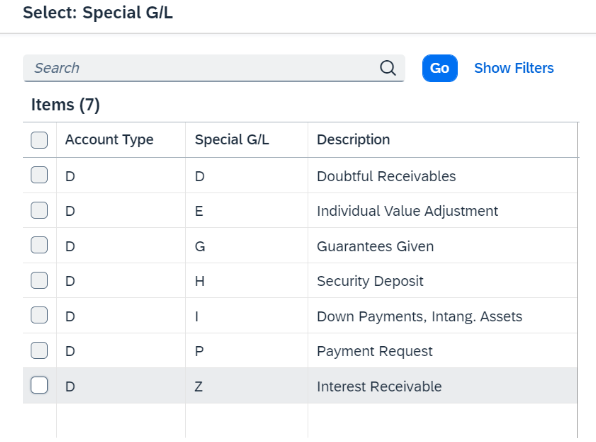Click the Description column header

[353, 140]
